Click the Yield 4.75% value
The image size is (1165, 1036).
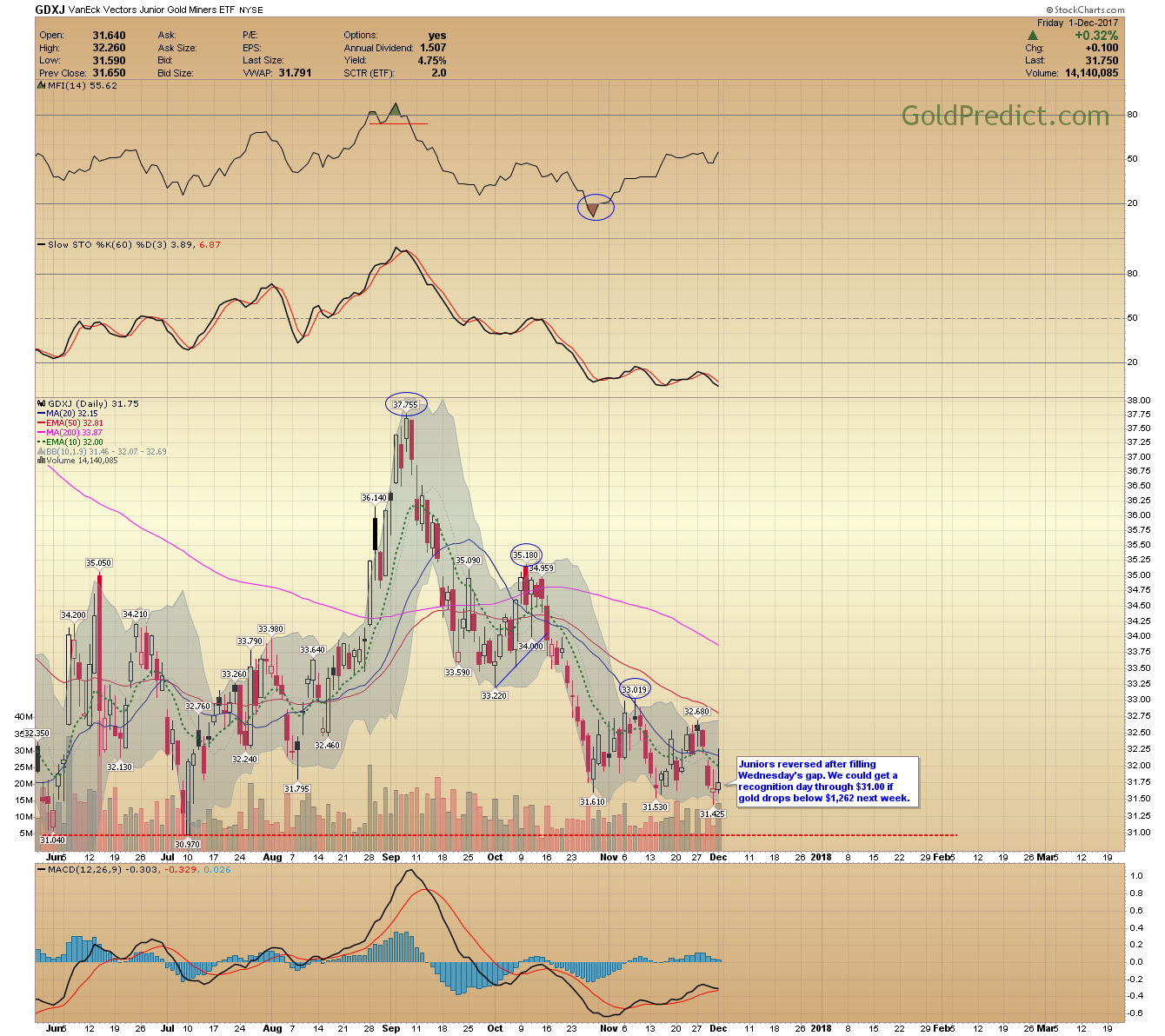(432, 61)
